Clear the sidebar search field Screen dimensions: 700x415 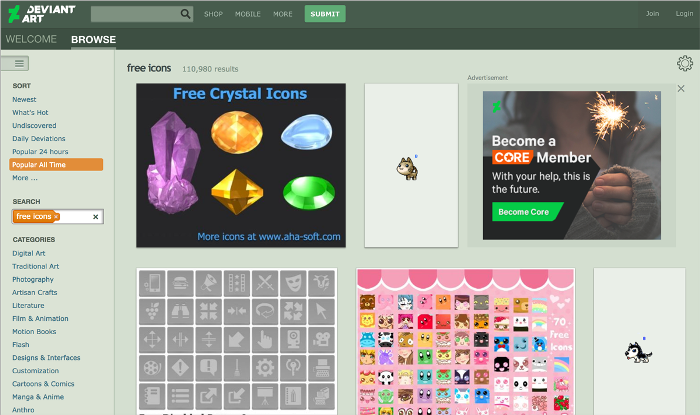click(x=96, y=216)
